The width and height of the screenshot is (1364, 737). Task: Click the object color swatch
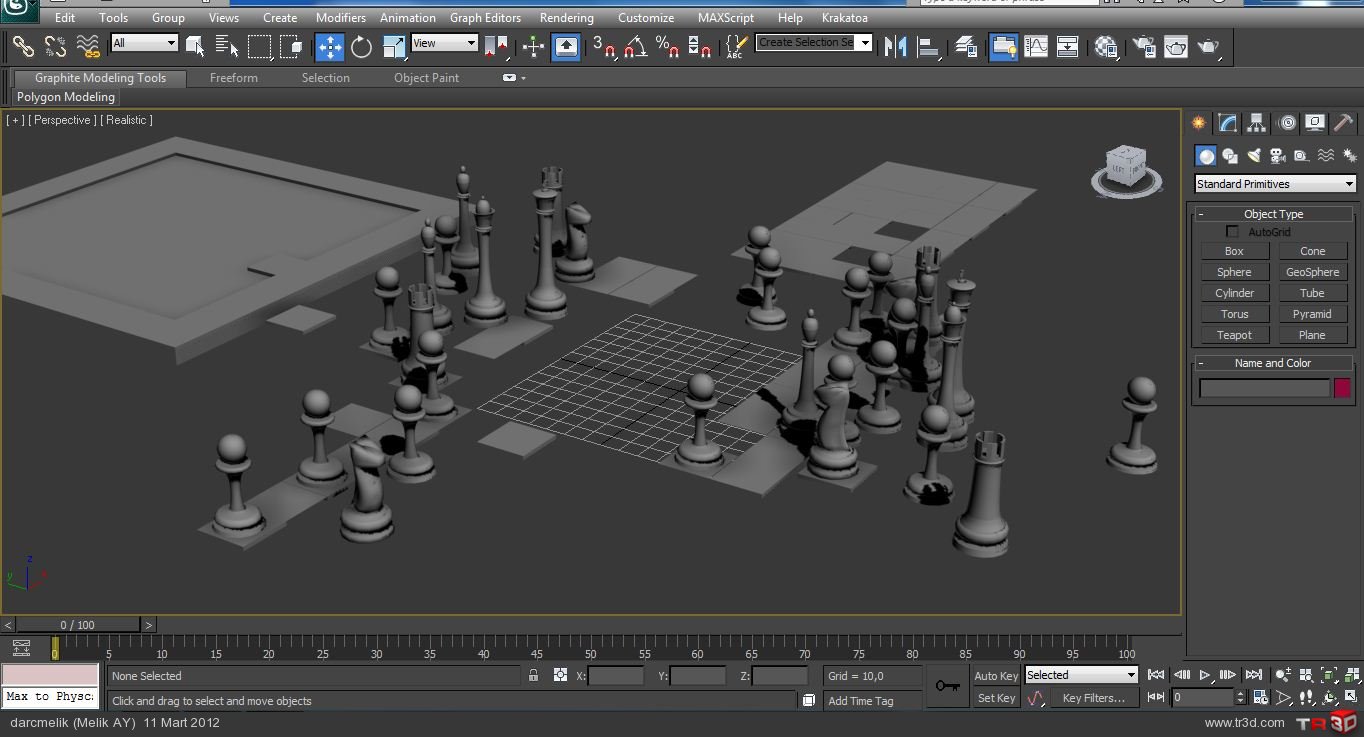point(1342,388)
